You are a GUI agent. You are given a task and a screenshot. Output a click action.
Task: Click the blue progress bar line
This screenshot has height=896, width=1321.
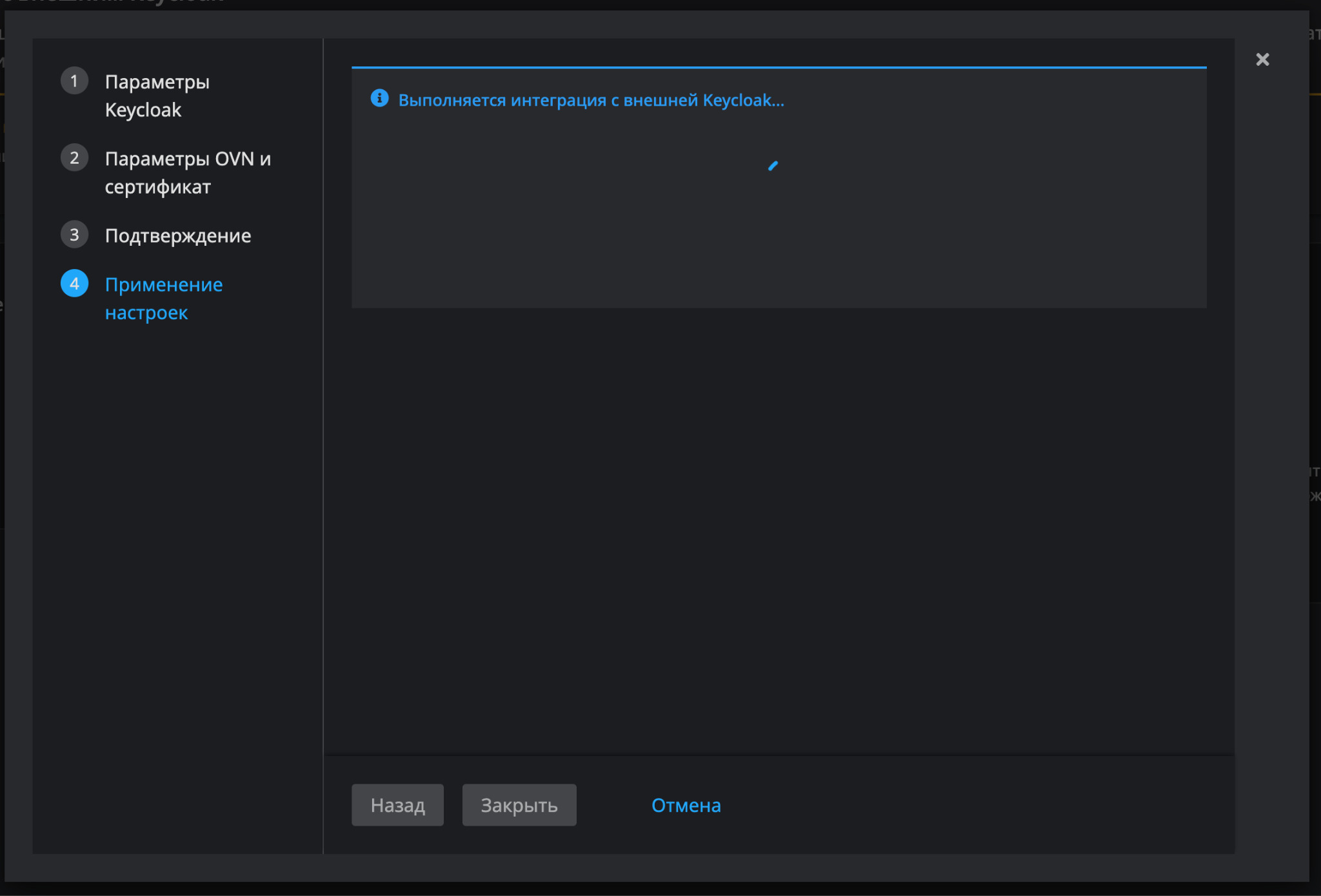[779, 67]
